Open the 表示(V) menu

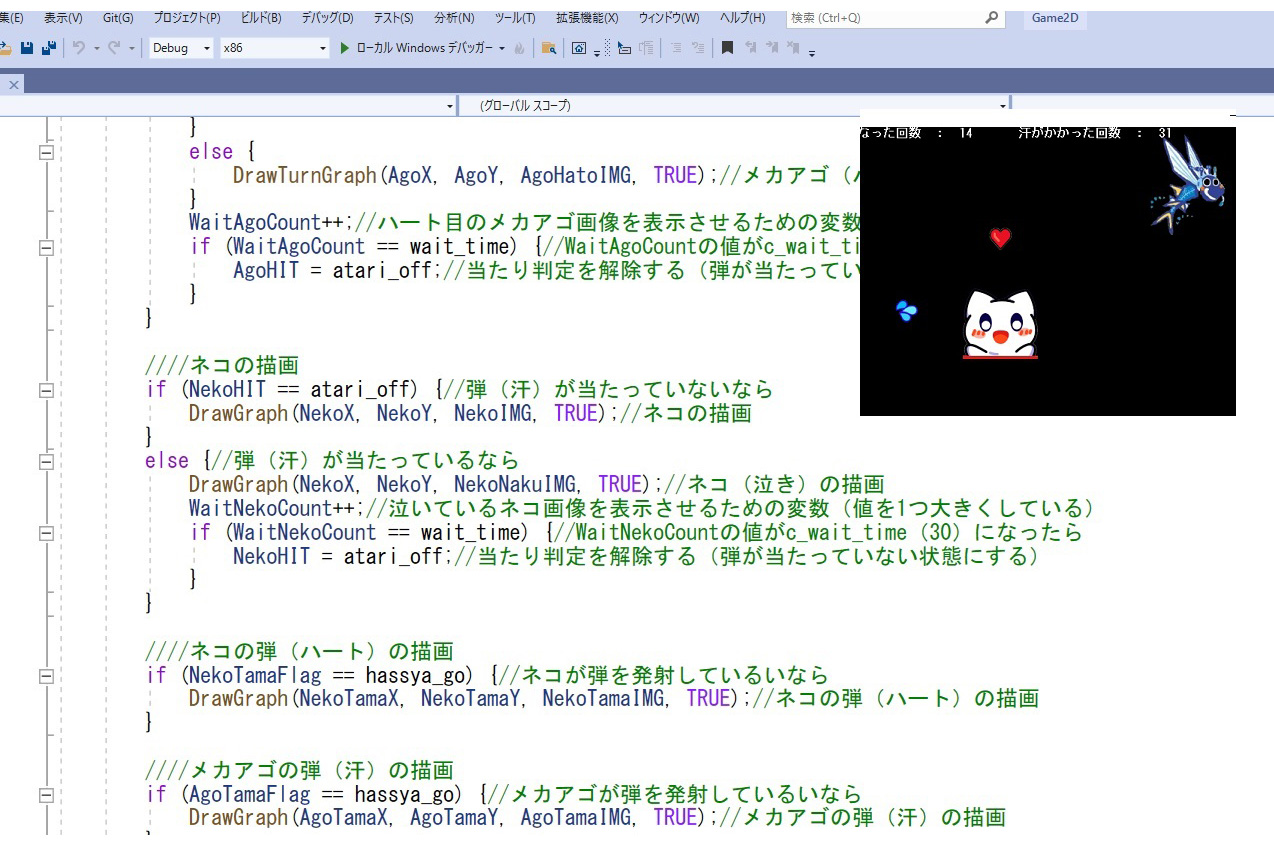pyautogui.click(x=63, y=18)
